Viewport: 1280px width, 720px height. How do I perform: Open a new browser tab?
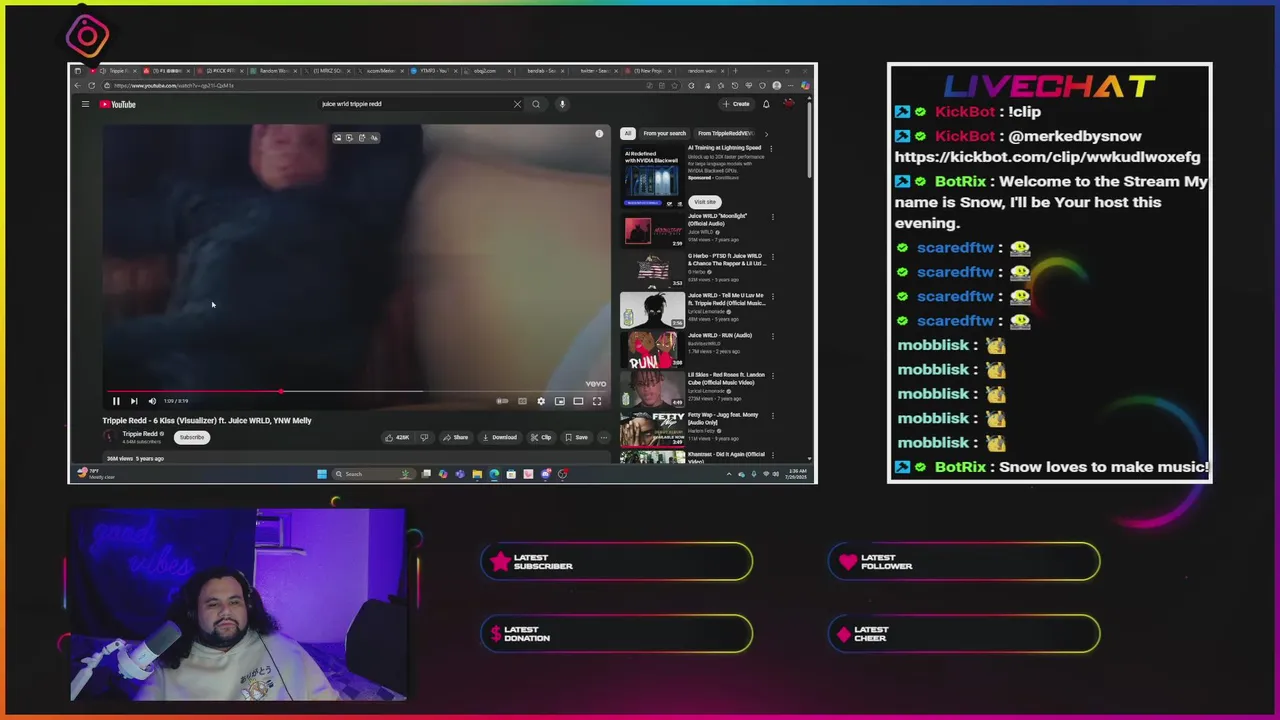735,71
